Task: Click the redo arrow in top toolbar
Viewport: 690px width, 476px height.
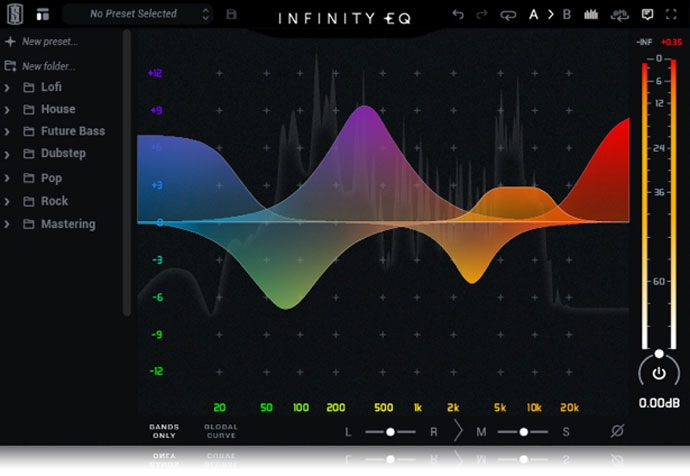Action: pyautogui.click(x=481, y=15)
